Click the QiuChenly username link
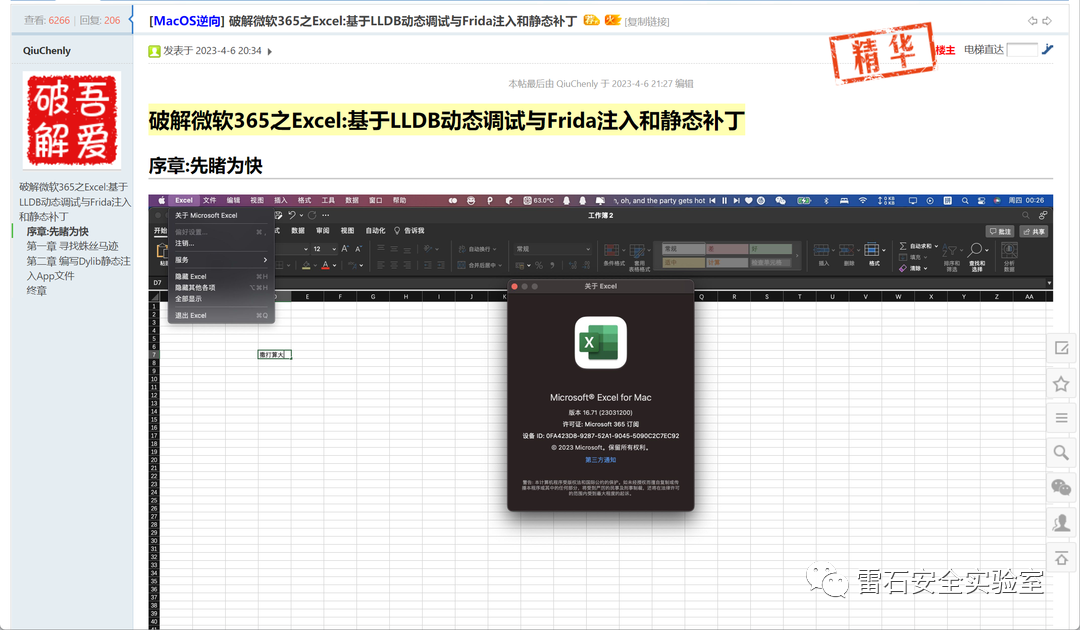 47,50
